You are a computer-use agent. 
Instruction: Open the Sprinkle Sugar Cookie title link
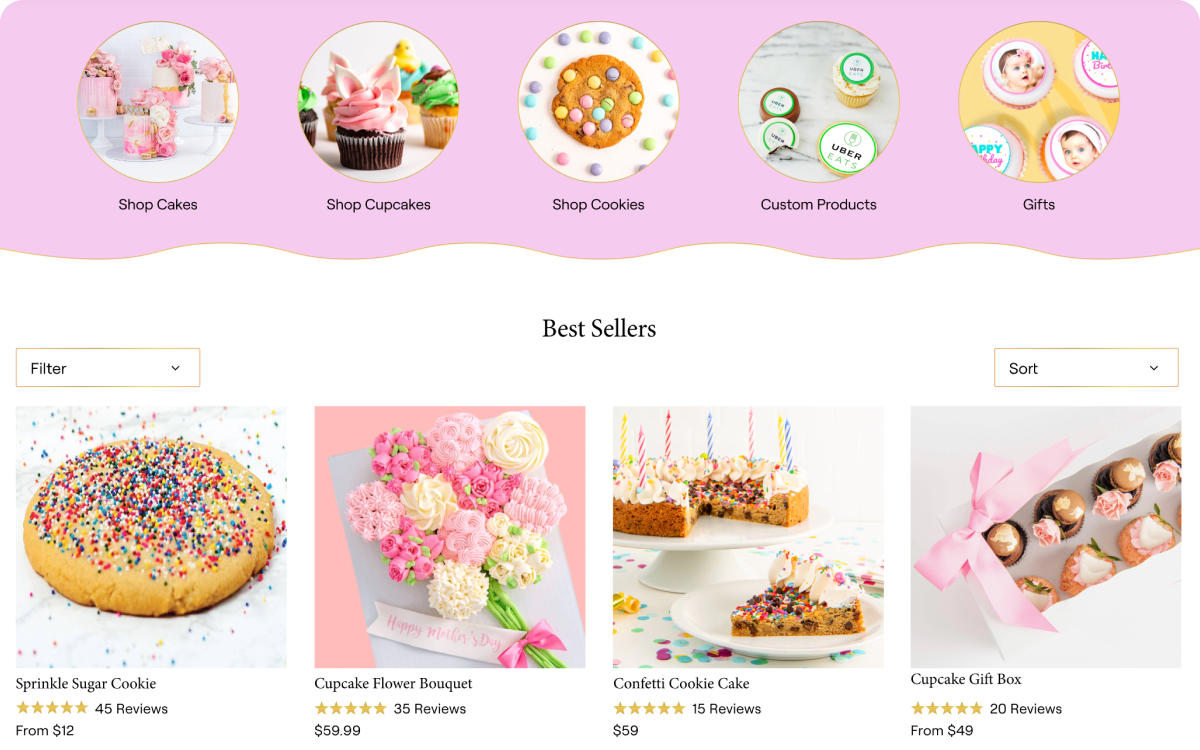click(86, 684)
